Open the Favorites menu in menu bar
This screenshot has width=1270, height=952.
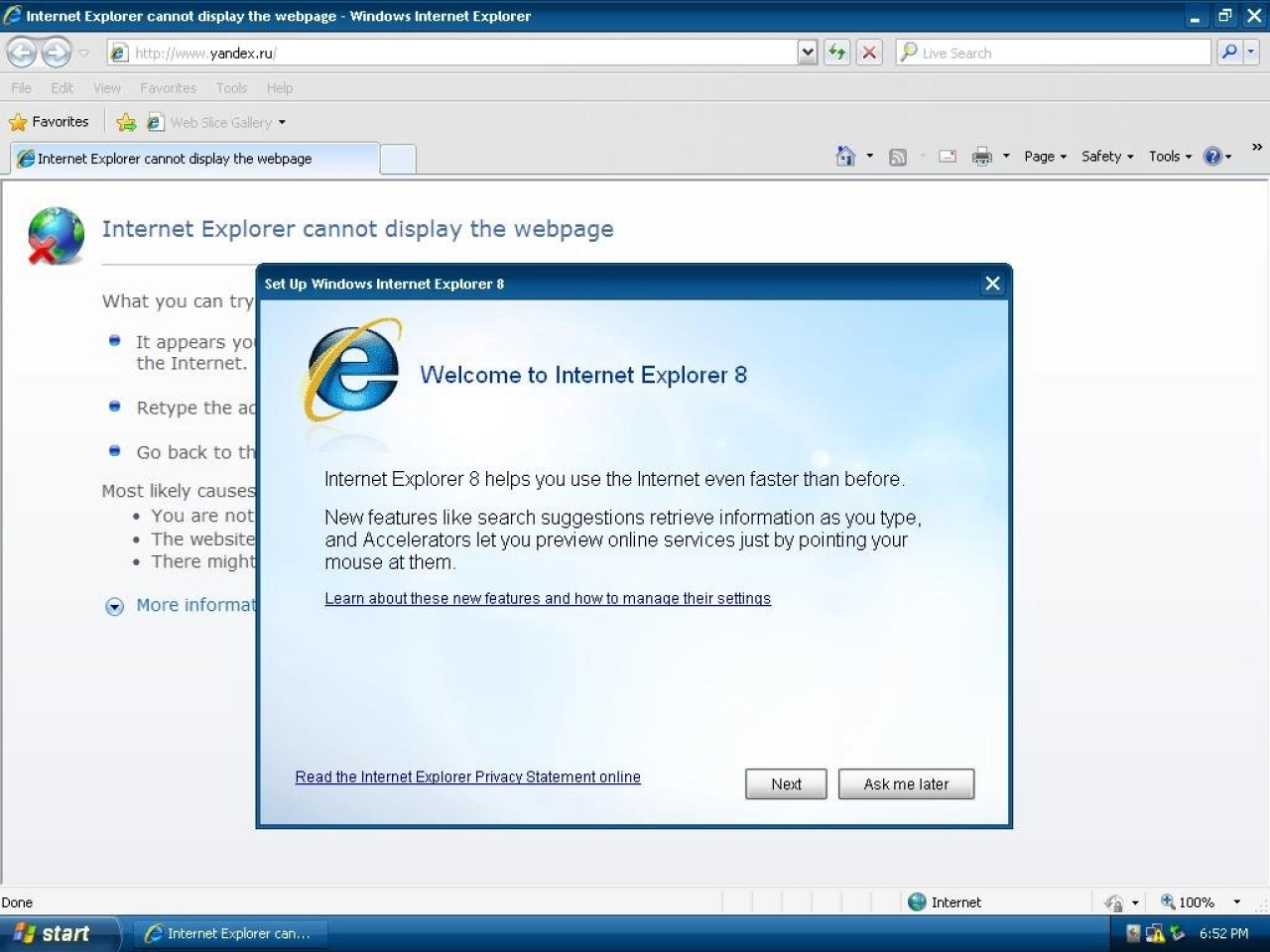[x=168, y=87]
